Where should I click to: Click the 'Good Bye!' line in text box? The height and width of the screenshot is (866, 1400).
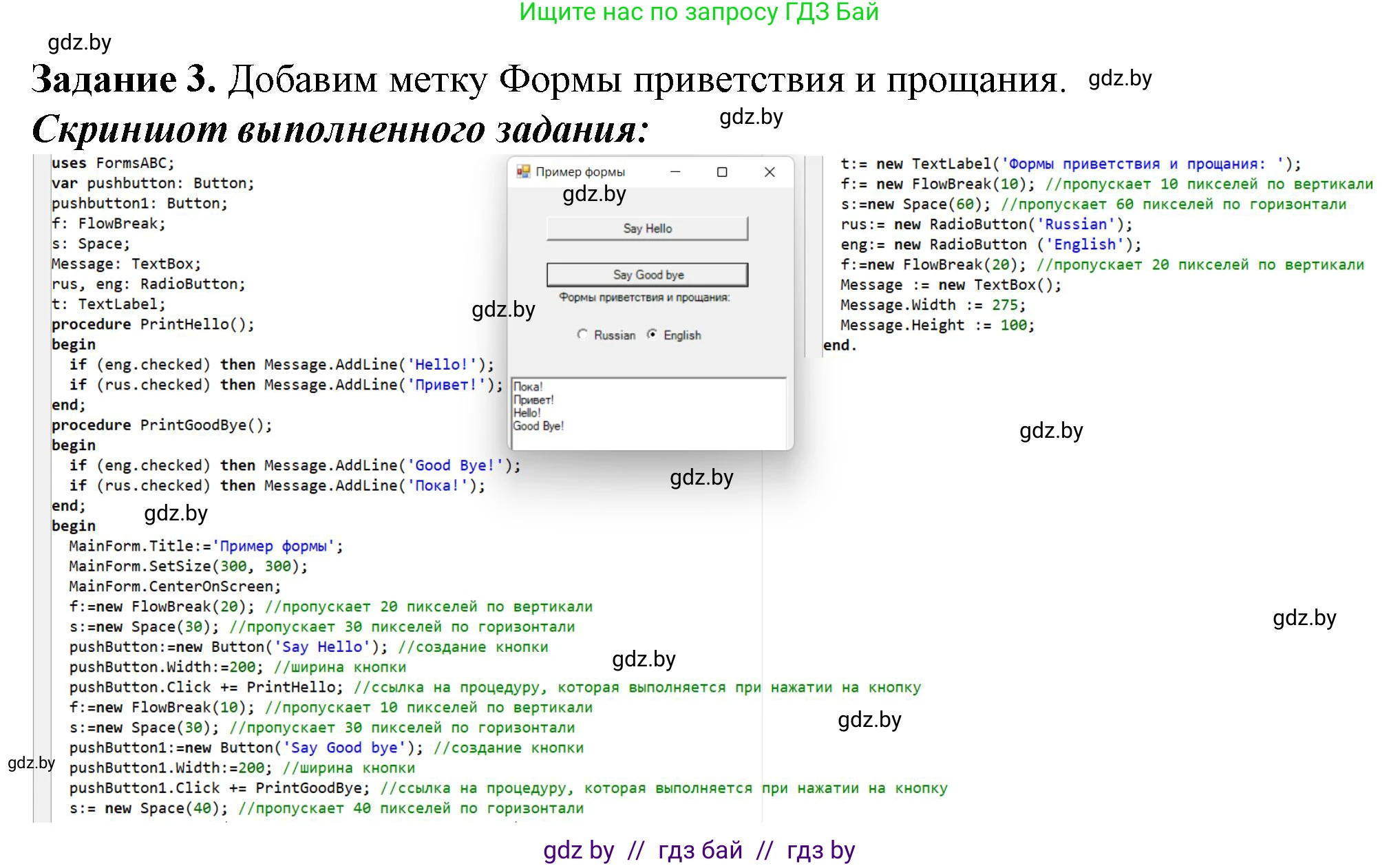(x=538, y=426)
